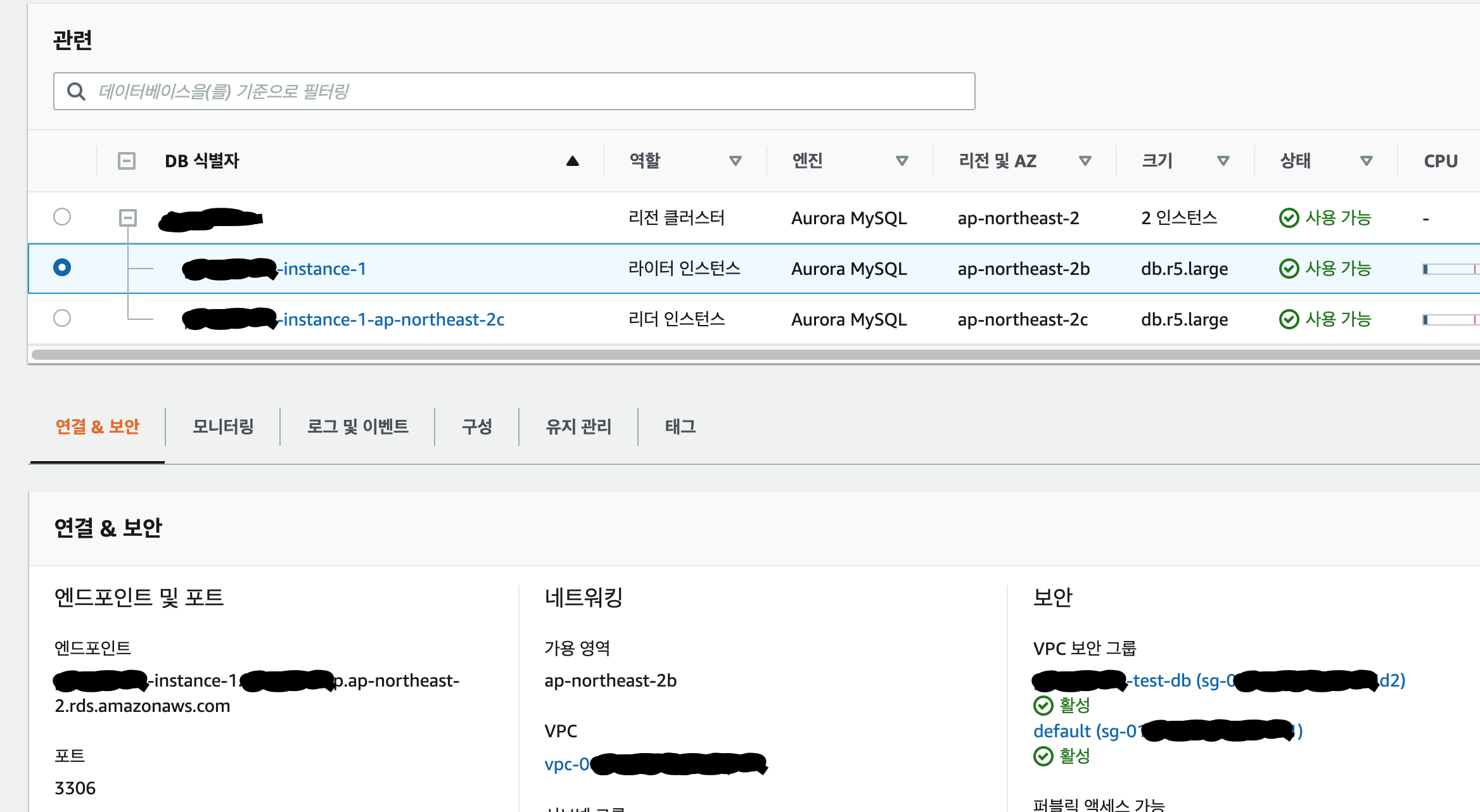The height and width of the screenshot is (812, 1480).
Task: Select the reader instance radio button
Action: 62,318
